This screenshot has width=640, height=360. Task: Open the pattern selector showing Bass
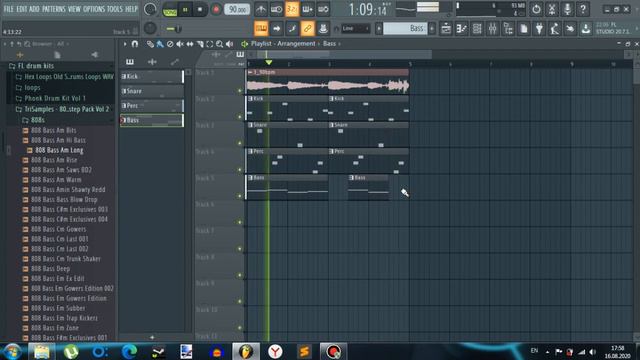[x=404, y=29]
